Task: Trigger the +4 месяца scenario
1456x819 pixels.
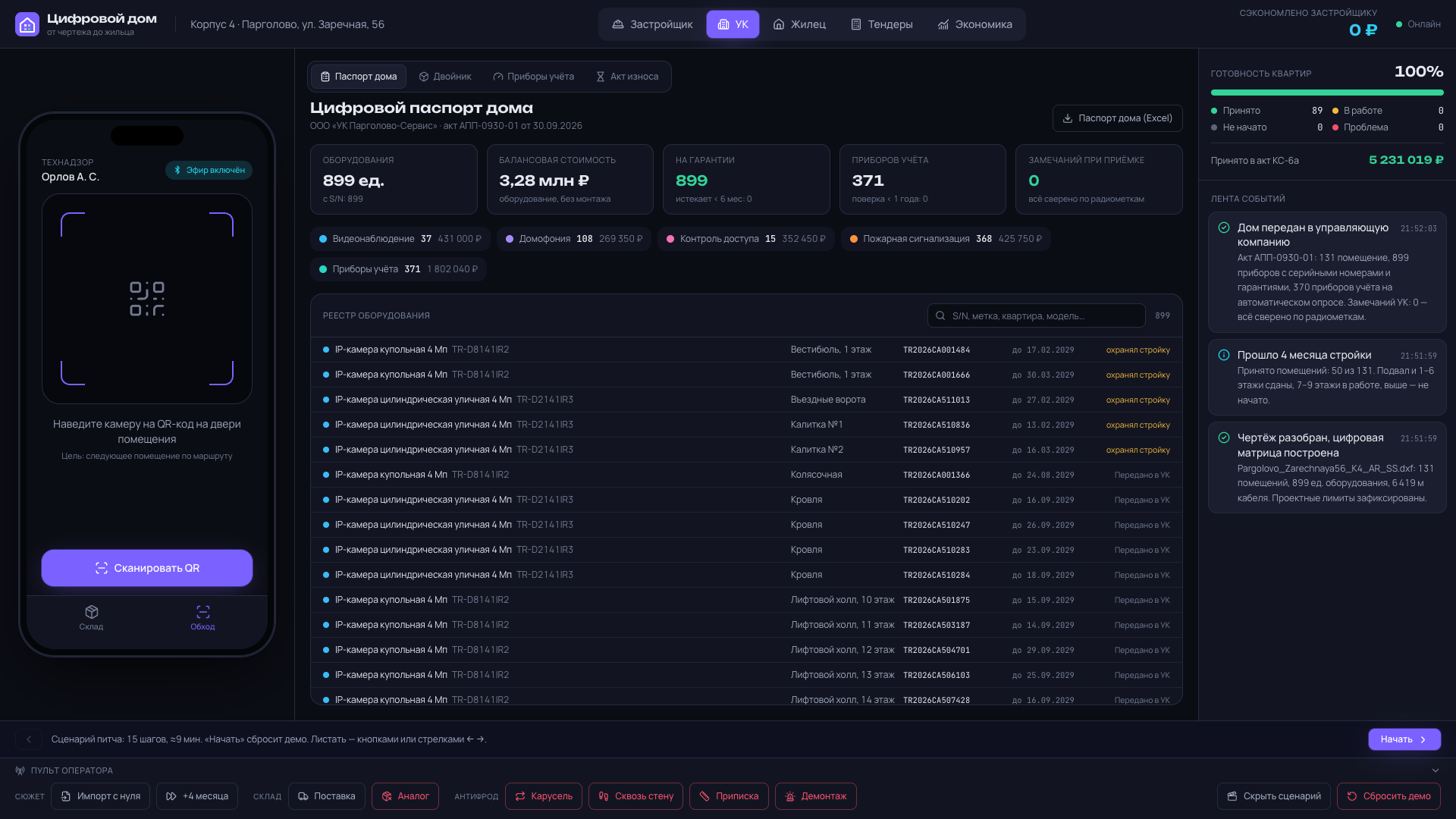Action: [x=197, y=796]
